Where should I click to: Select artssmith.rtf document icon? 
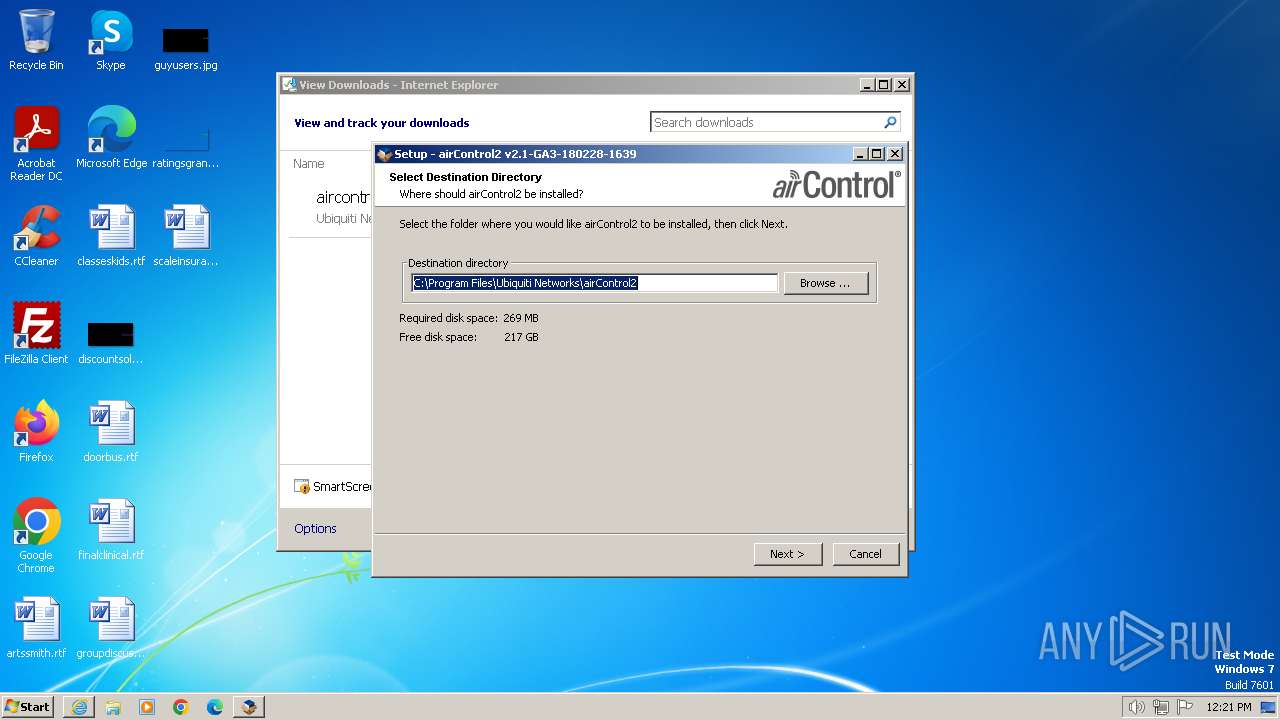(36, 628)
